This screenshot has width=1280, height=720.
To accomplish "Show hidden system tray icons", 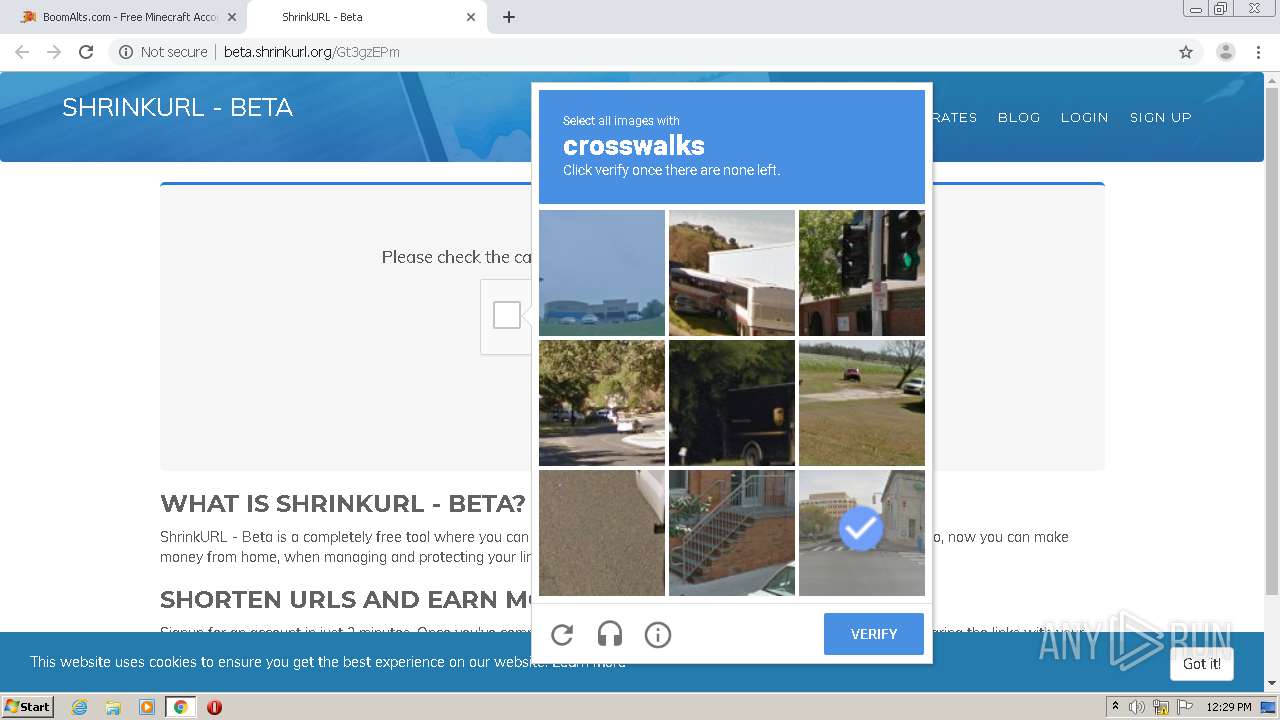I will [x=1115, y=707].
